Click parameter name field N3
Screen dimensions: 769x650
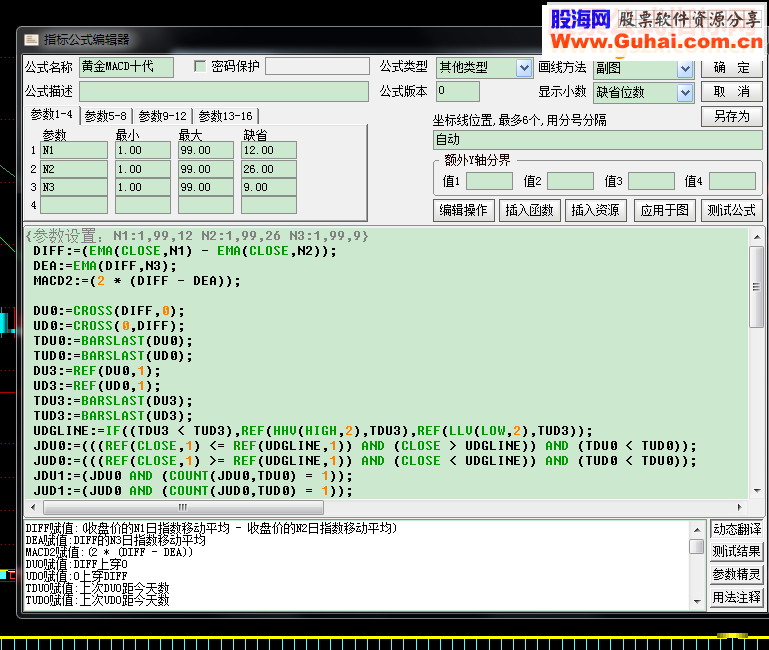point(74,187)
